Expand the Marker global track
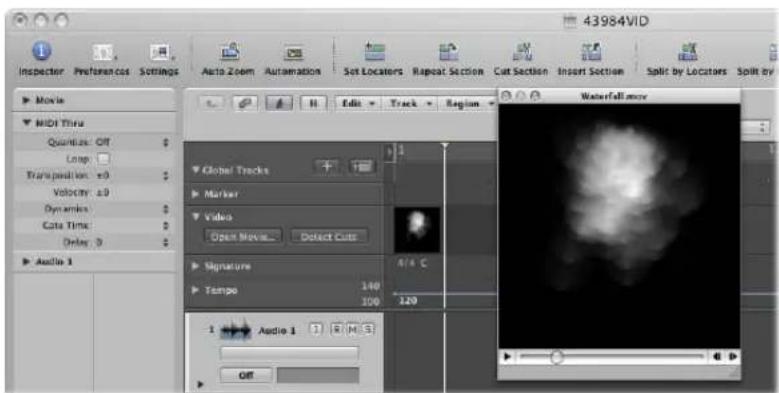The height and width of the screenshot is (393, 779). click(195, 194)
